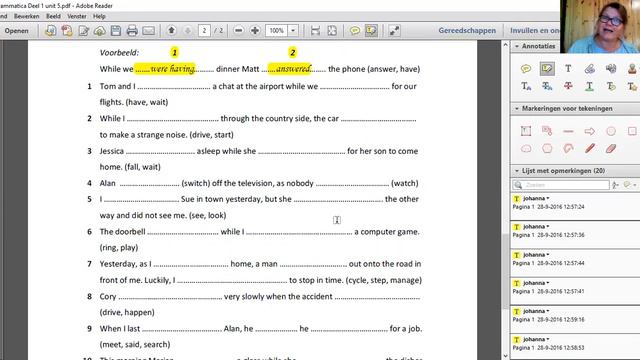Click the document scroll up arrow
640x360 pixels.
pyautogui.click(x=505, y=44)
